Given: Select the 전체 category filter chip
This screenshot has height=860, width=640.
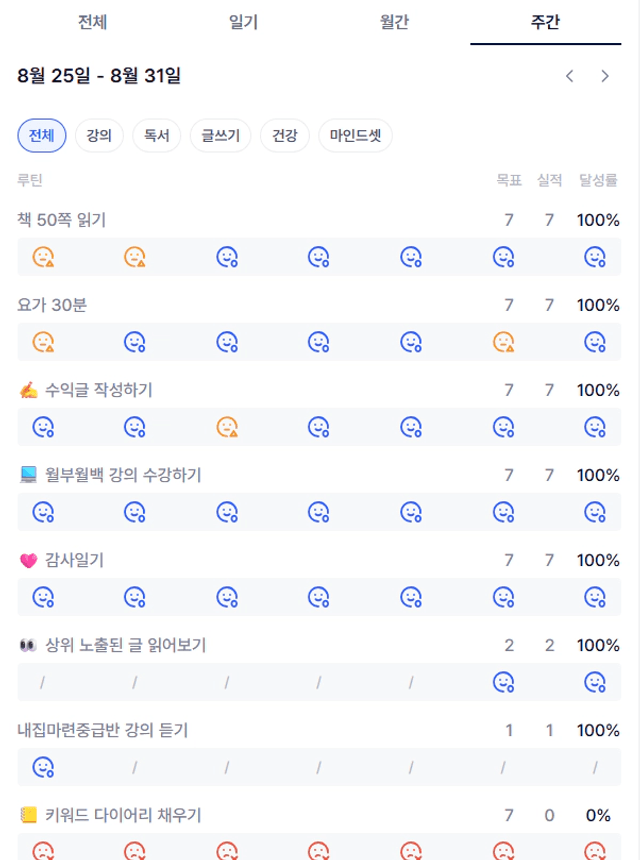Looking at the screenshot, I should (x=42, y=135).
